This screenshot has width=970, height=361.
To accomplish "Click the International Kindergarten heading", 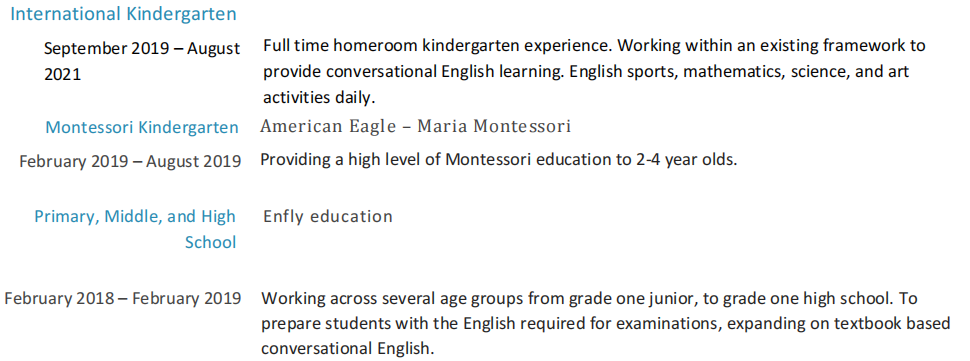I will (123, 14).
